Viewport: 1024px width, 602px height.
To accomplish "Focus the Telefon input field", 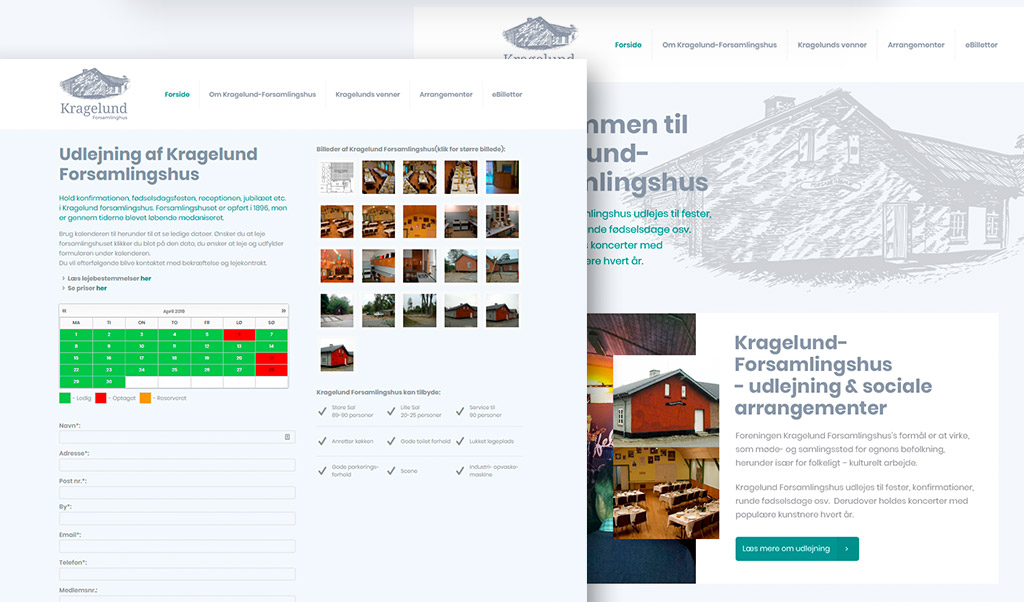I will [x=177, y=574].
